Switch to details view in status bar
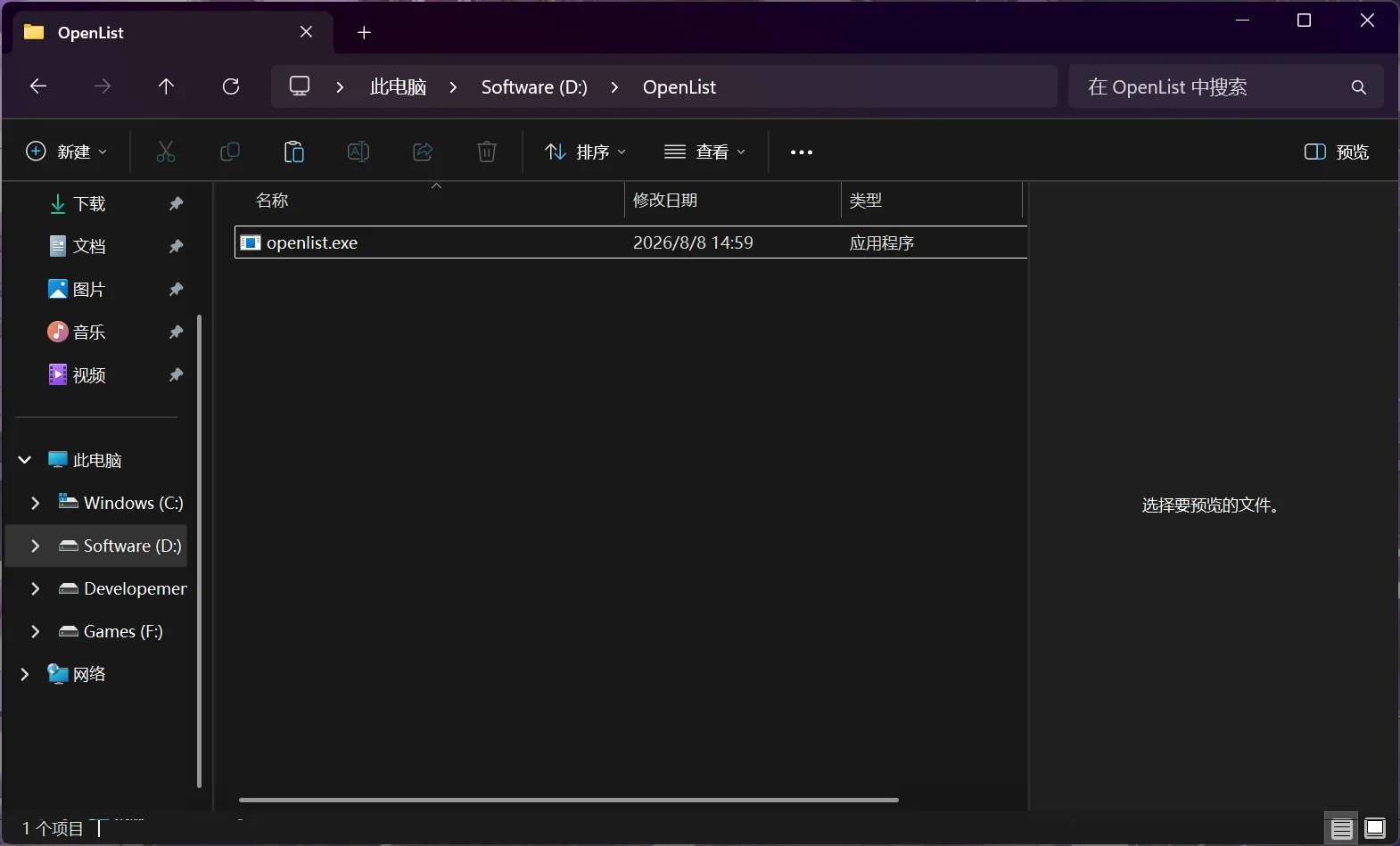This screenshot has width=1400, height=846. [x=1342, y=829]
